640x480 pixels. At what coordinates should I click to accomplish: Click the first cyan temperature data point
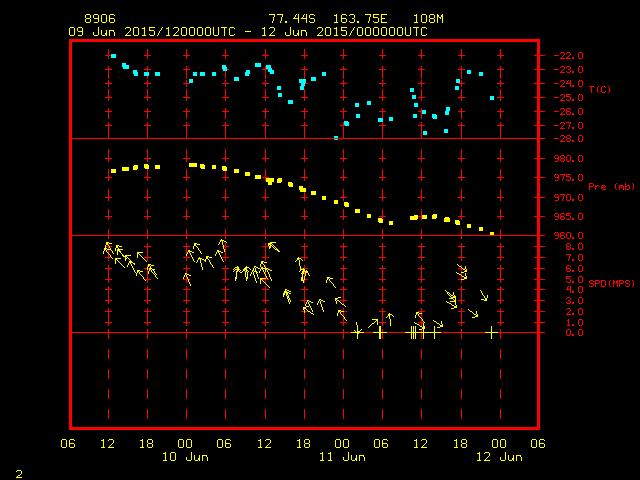[113, 56]
